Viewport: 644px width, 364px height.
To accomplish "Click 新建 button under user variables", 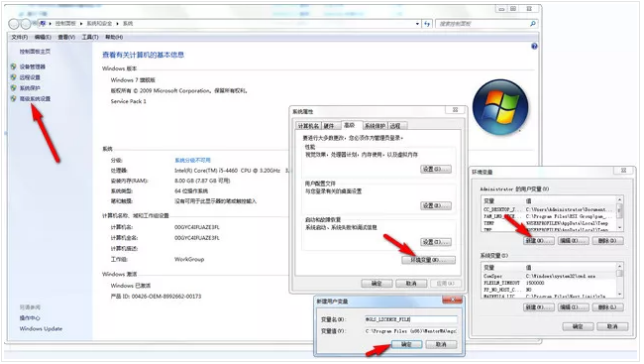I will pyautogui.click(x=539, y=241).
